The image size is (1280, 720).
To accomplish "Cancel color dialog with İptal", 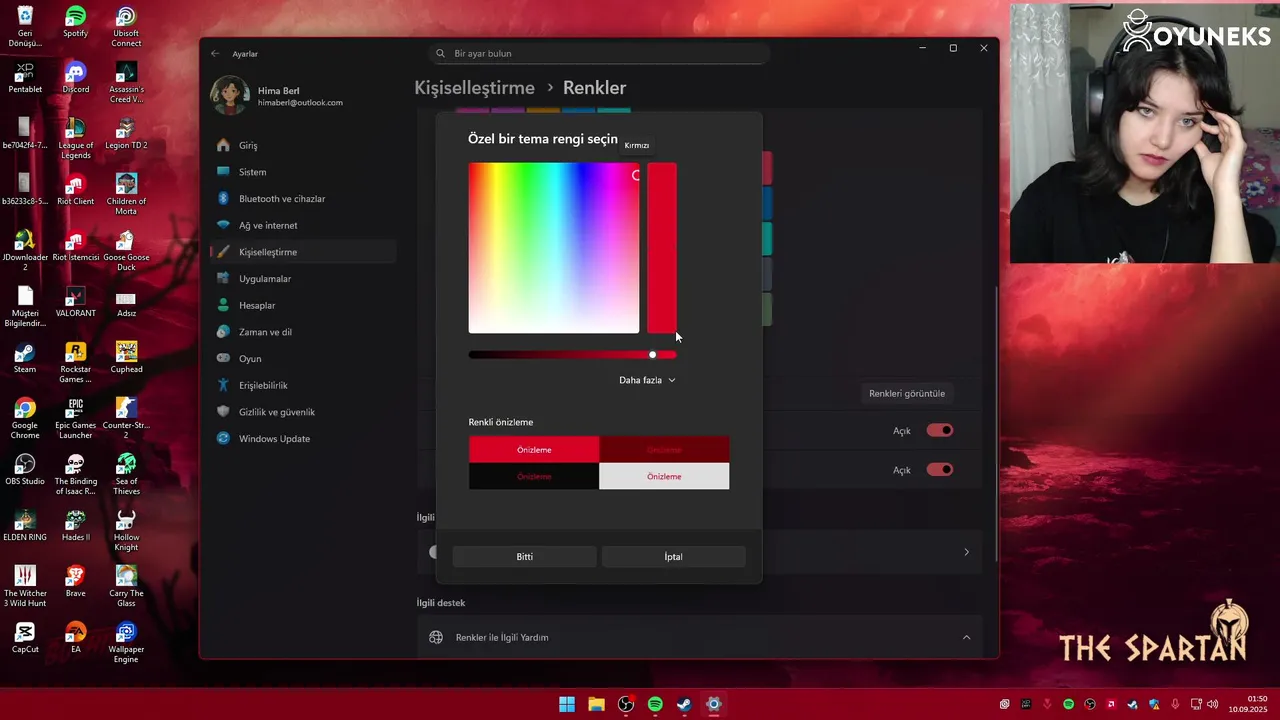I will (673, 557).
